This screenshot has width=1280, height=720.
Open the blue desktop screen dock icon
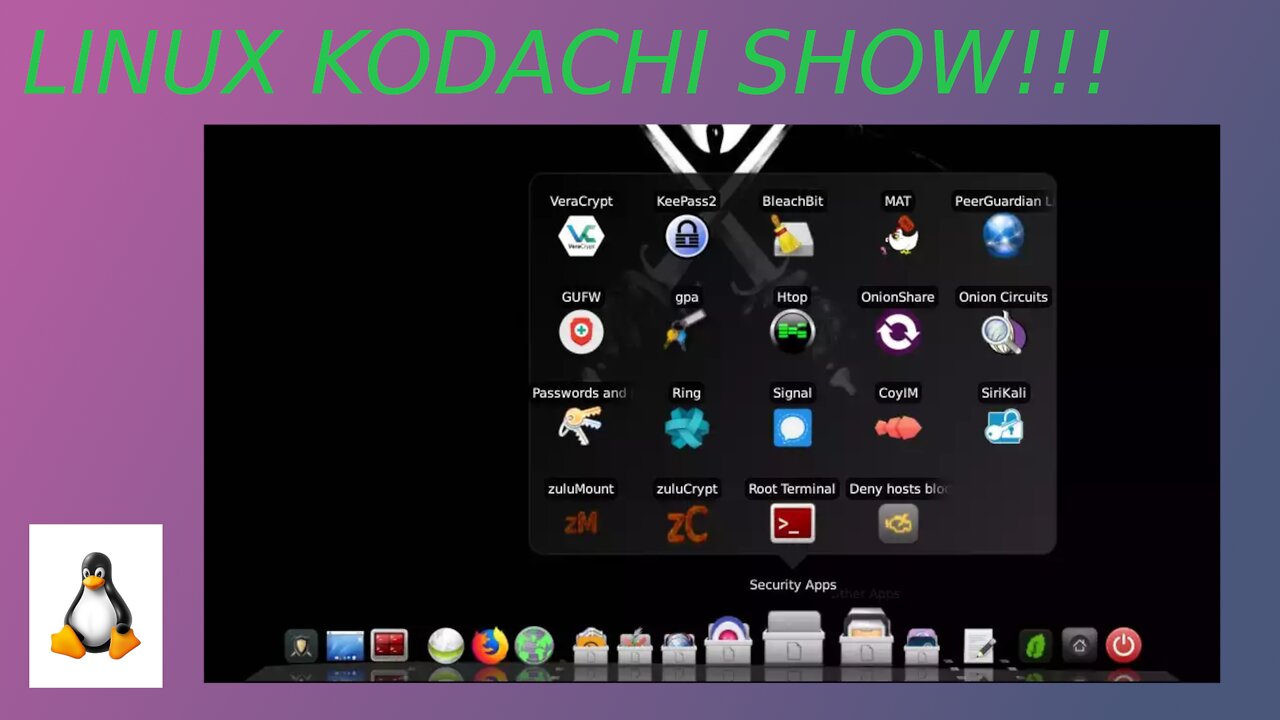(x=345, y=646)
